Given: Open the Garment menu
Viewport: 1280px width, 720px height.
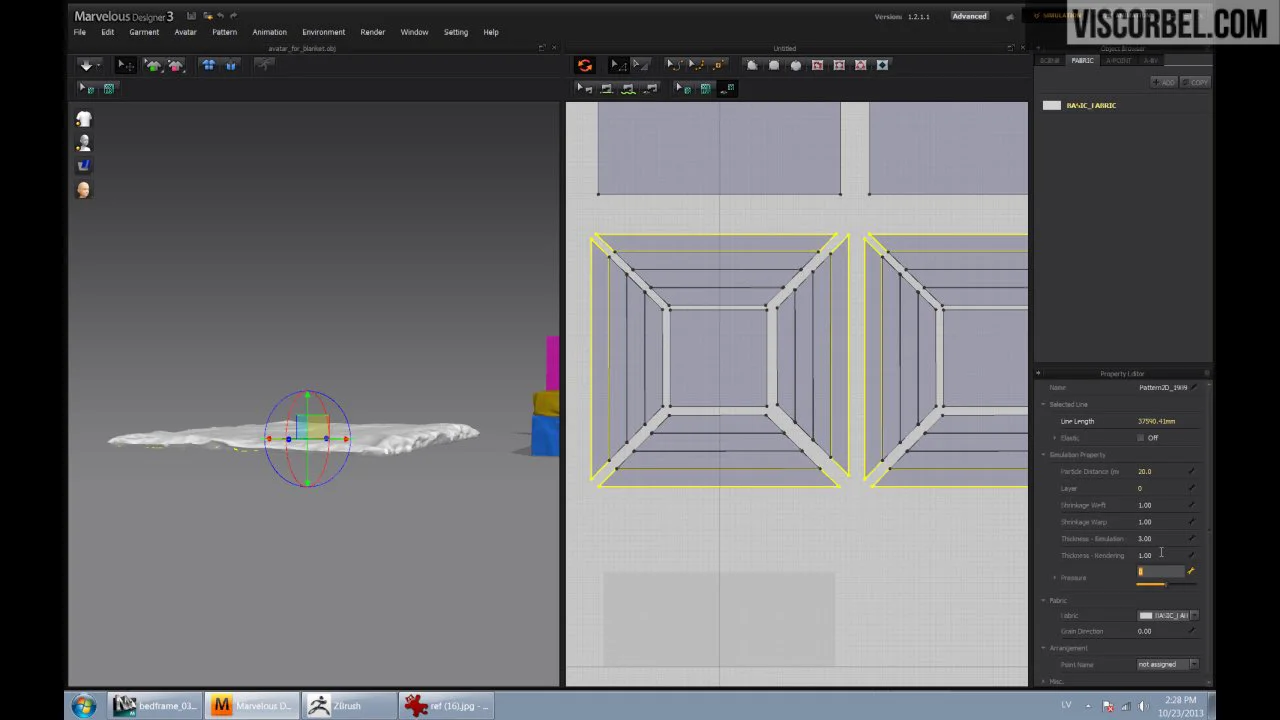Looking at the screenshot, I should point(144,32).
